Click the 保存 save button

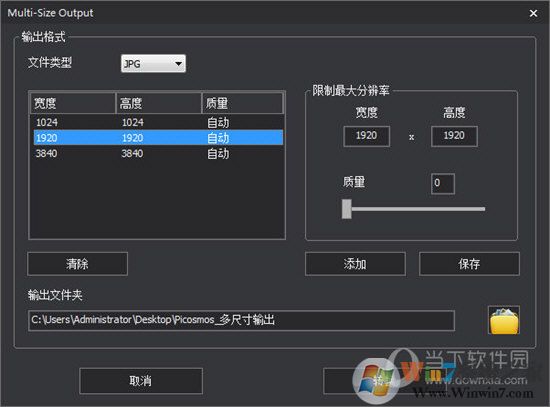pyautogui.click(x=469, y=264)
